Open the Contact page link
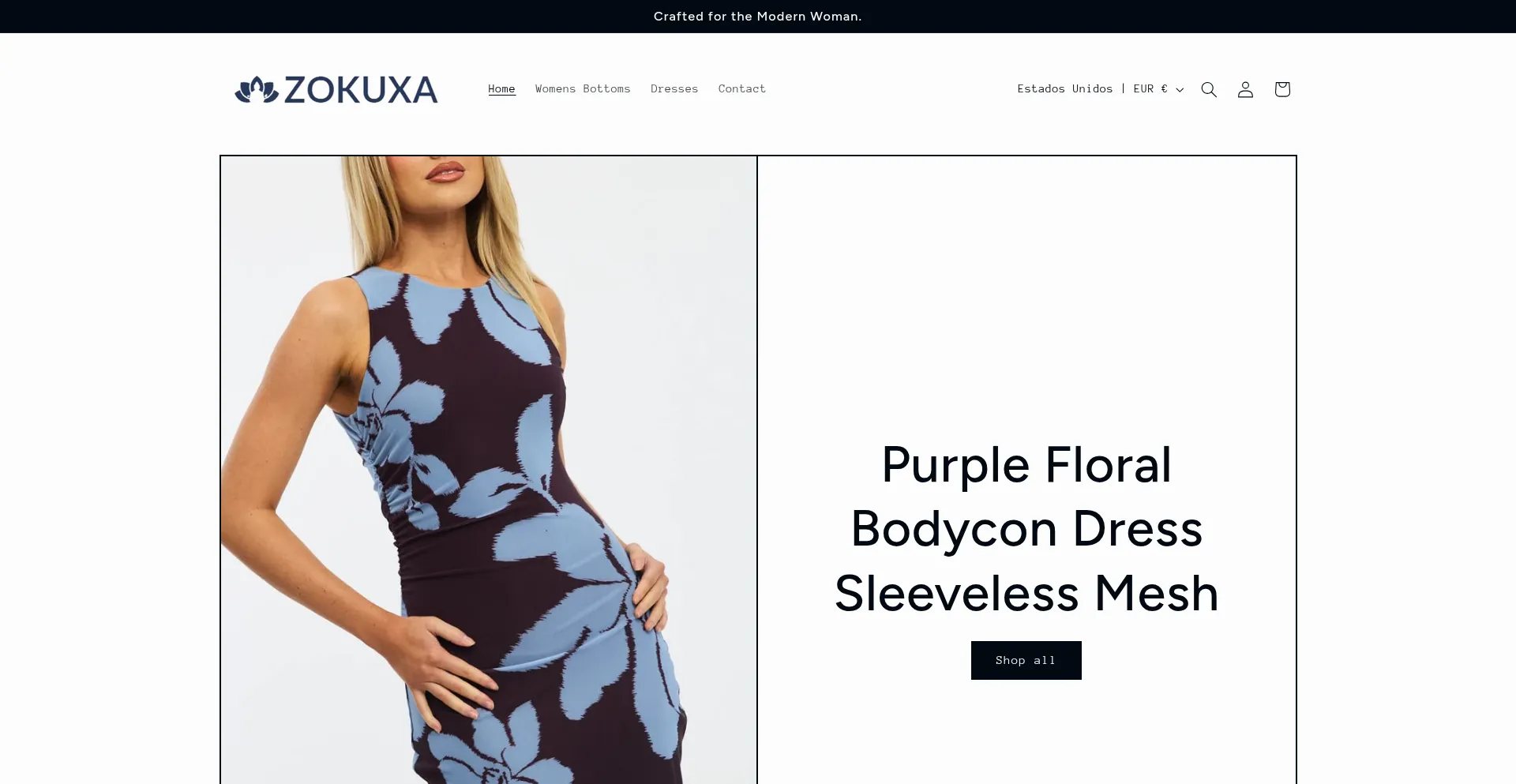Image resolution: width=1516 pixels, height=784 pixels. (x=742, y=88)
